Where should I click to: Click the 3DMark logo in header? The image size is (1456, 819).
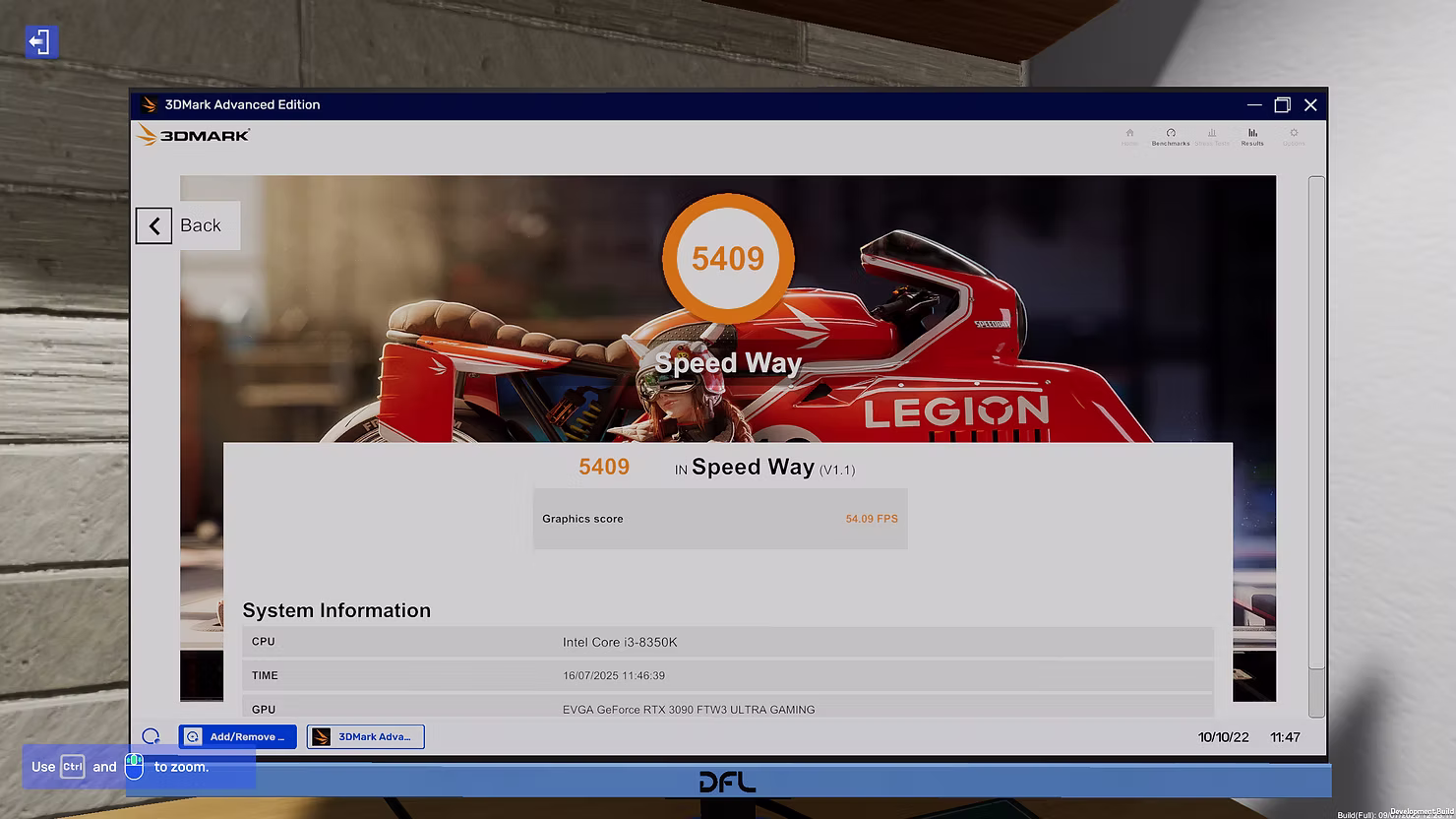pyautogui.click(x=194, y=135)
